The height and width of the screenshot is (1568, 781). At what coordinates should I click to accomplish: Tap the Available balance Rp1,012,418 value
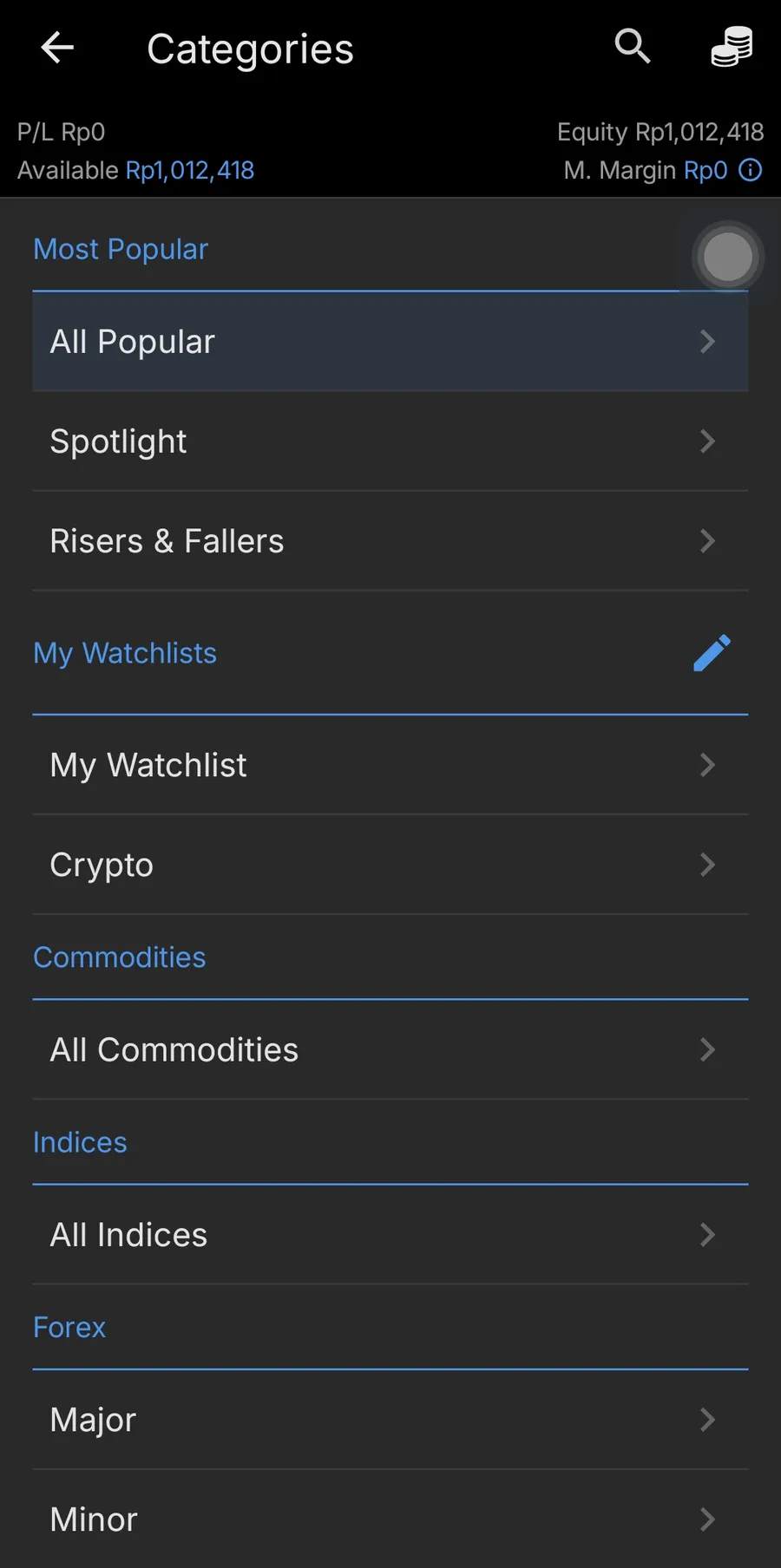pos(190,170)
